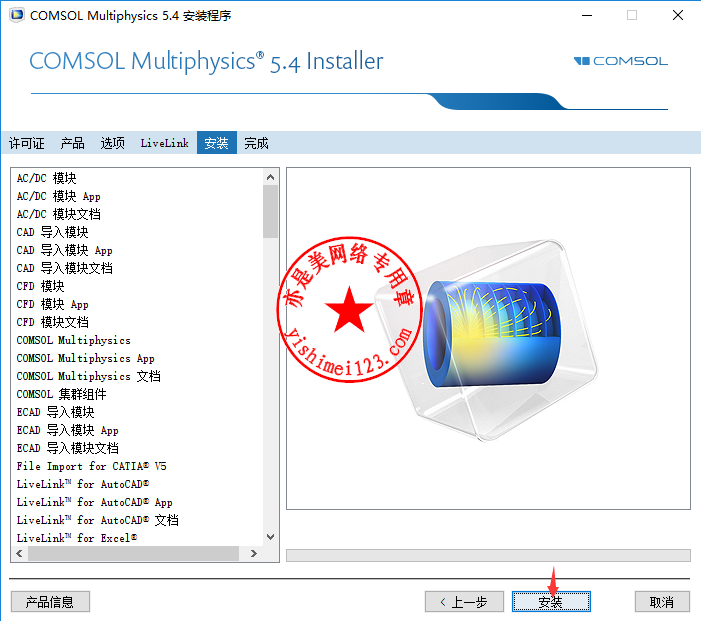
Task: Switch to the 完成 tab
Action: [256, 143]
